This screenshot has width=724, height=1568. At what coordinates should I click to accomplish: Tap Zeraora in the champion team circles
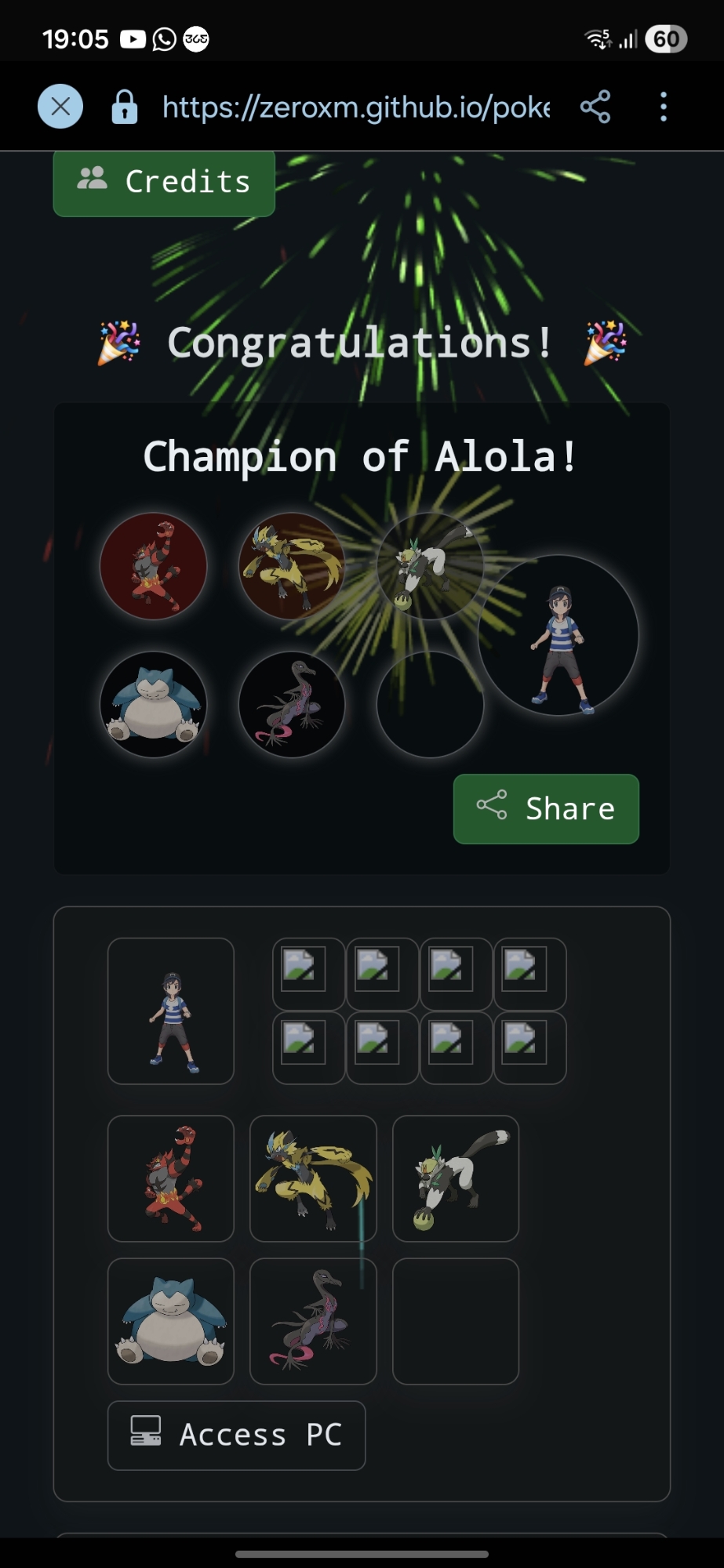pos(292,566)
